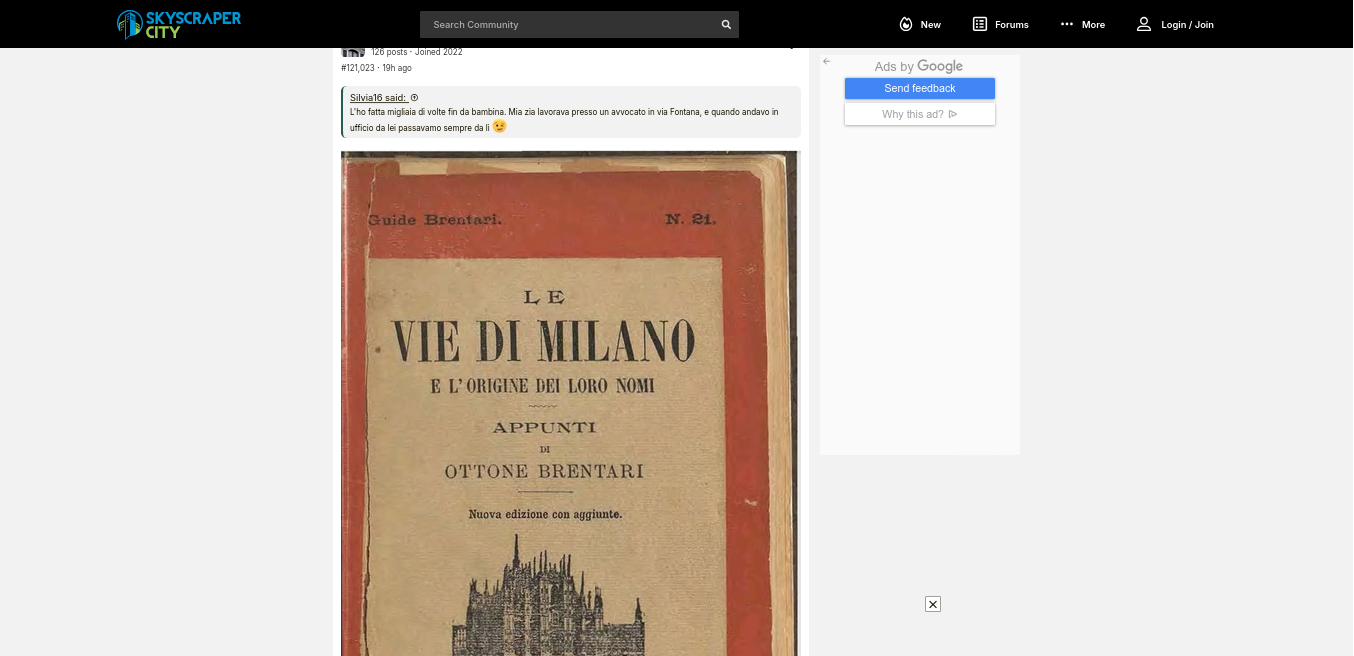Click the back arrow in ad panel
Viewport: 1354px width, 656px height.
pyautogui.click(x=827, y=62)
